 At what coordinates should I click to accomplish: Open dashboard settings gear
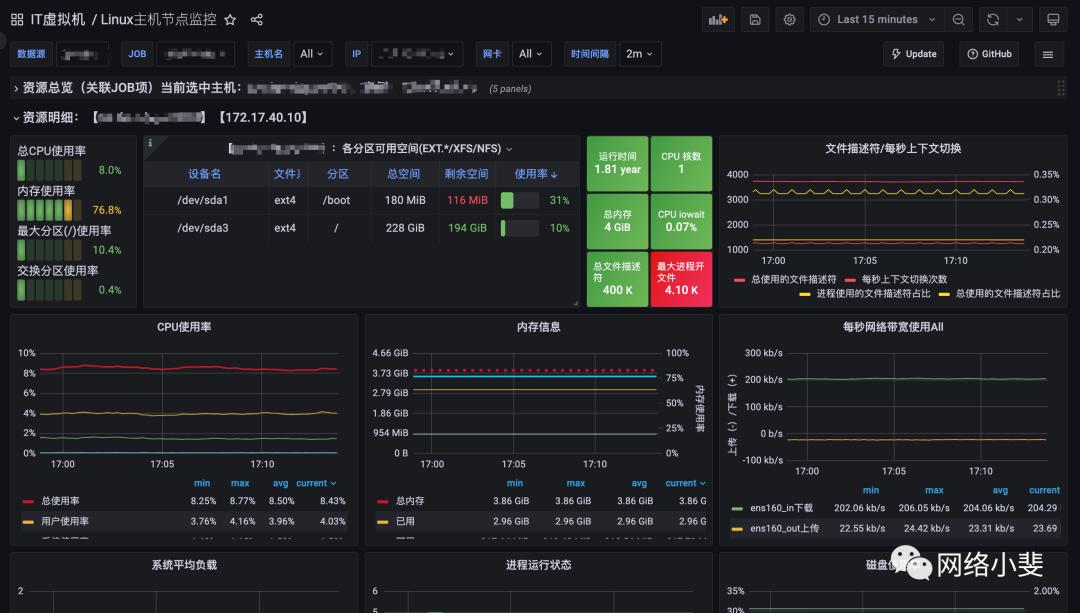click(790, 19)
